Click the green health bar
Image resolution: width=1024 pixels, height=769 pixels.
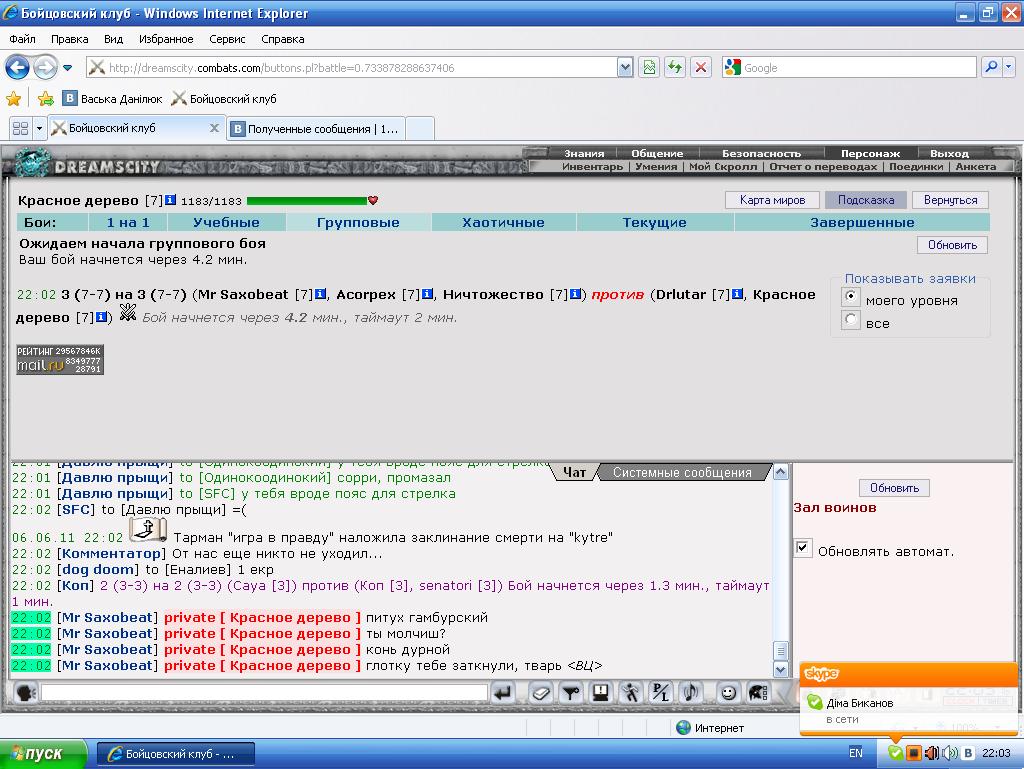[307, 200]
